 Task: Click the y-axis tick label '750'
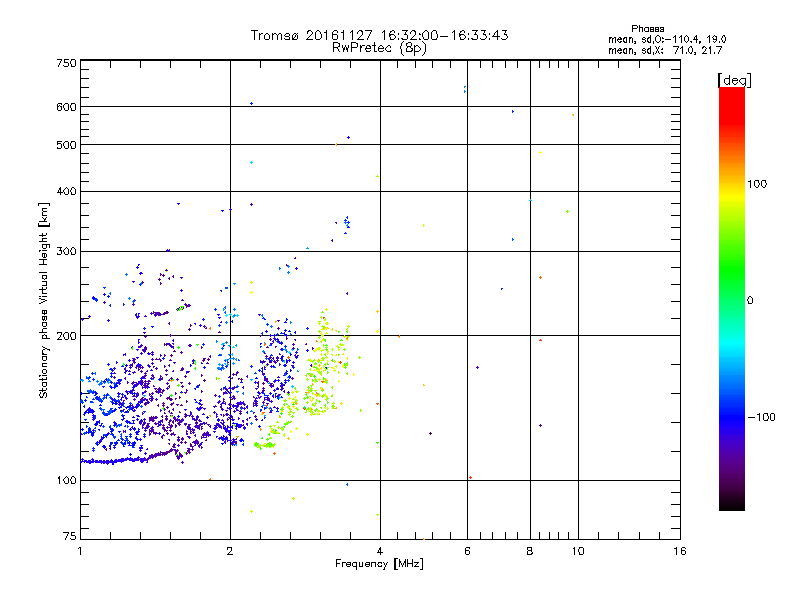point(66,63)
